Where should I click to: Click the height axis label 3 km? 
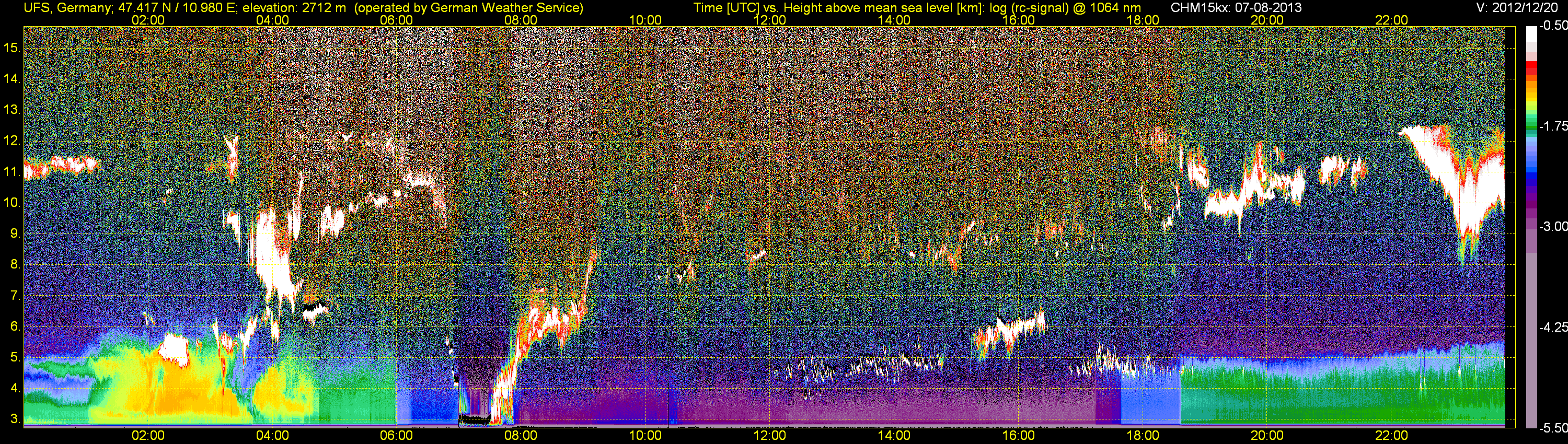pos(15,419)
